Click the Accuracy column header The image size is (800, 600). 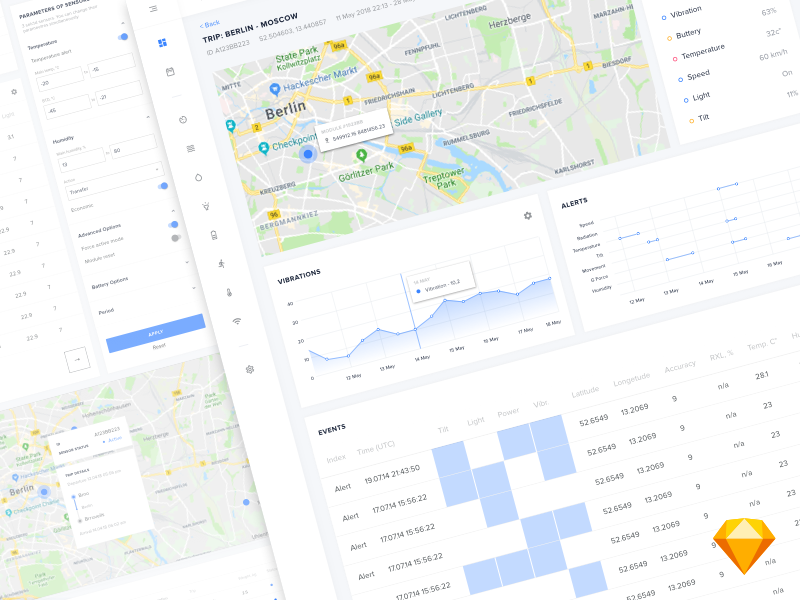[680, 366]
